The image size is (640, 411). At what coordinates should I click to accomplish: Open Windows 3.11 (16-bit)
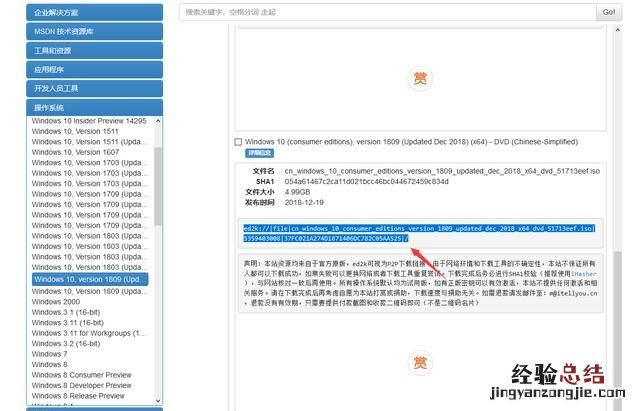coord(68,322)
